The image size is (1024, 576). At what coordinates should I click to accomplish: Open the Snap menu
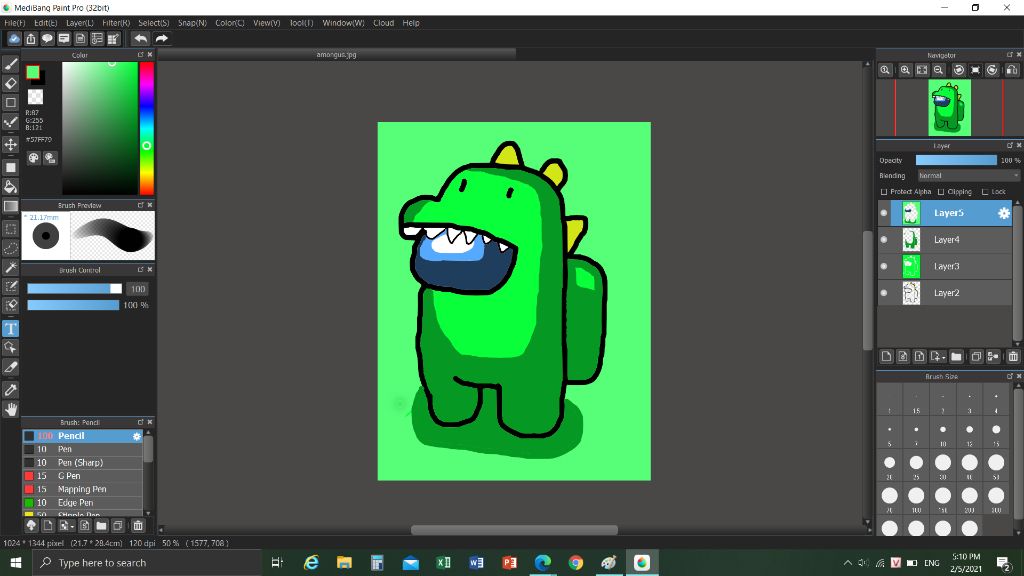tap(192, 23)
